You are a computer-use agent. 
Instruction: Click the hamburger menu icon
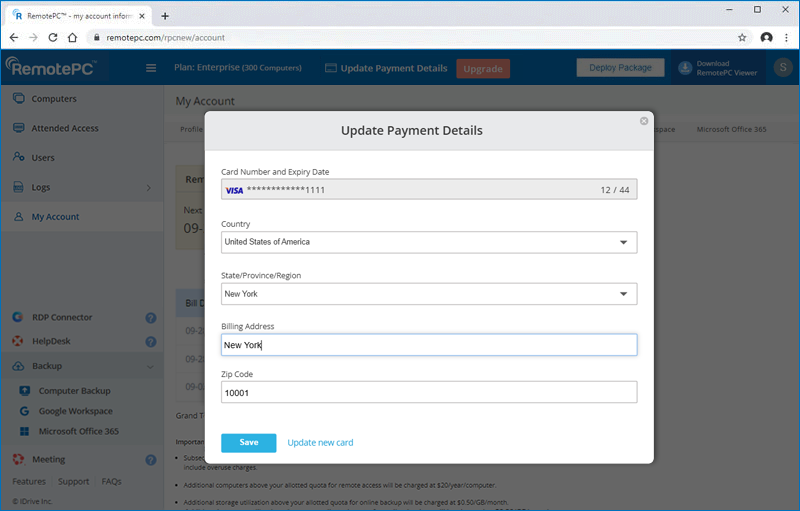151,68
